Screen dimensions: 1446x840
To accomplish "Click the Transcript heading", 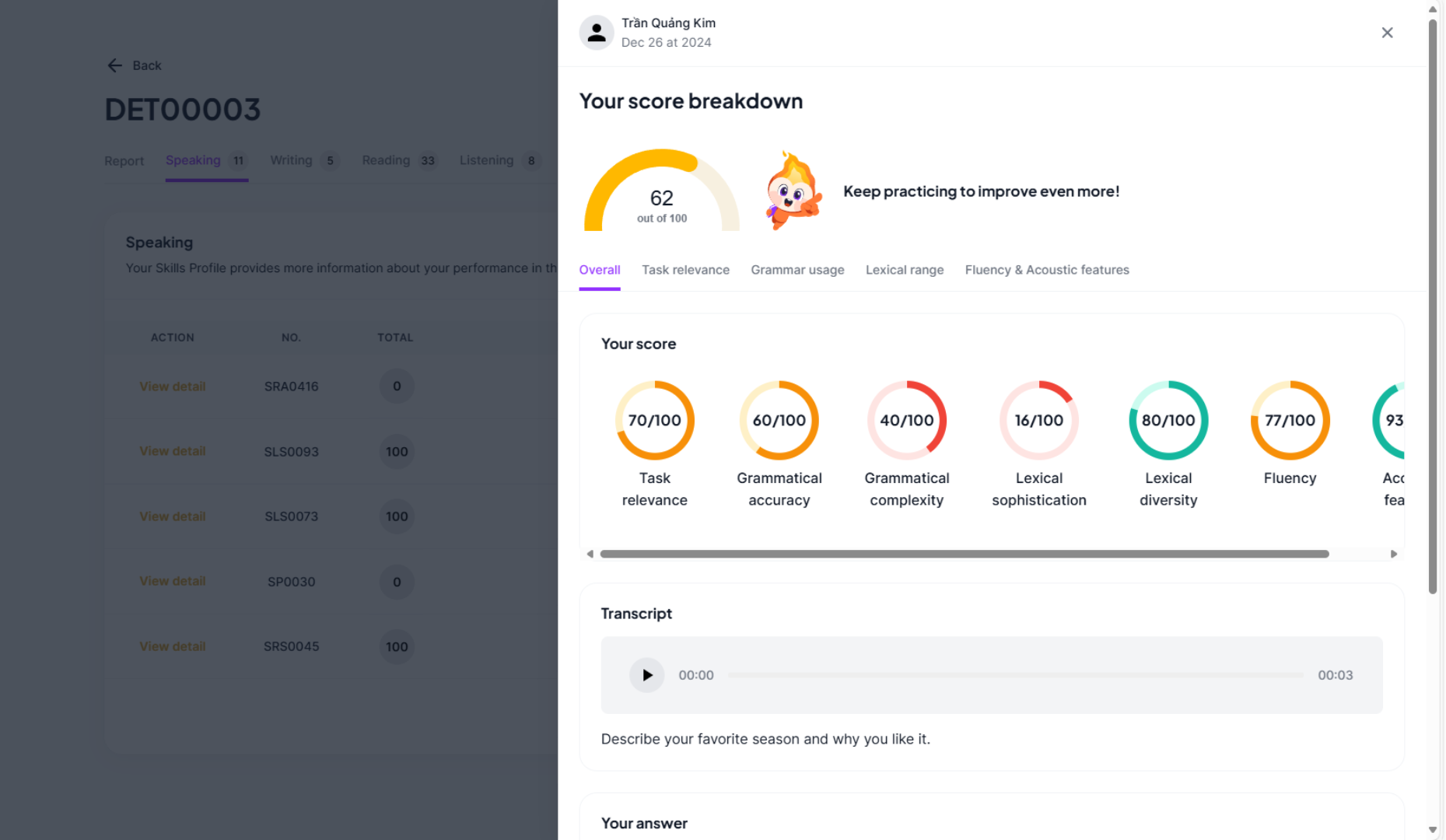I will point(636,614).
